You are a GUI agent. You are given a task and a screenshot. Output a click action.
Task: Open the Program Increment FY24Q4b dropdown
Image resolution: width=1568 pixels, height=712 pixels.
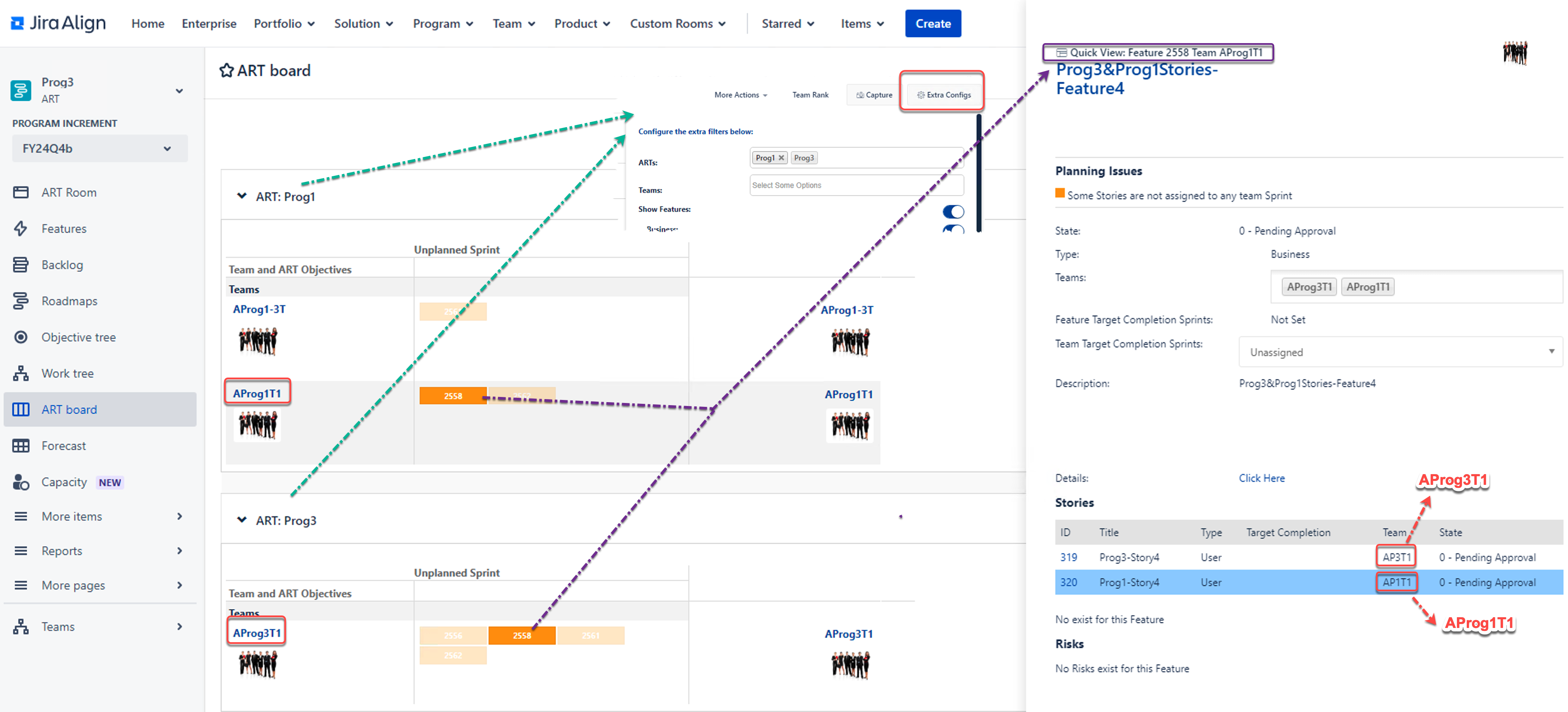[x=99, y=149]
